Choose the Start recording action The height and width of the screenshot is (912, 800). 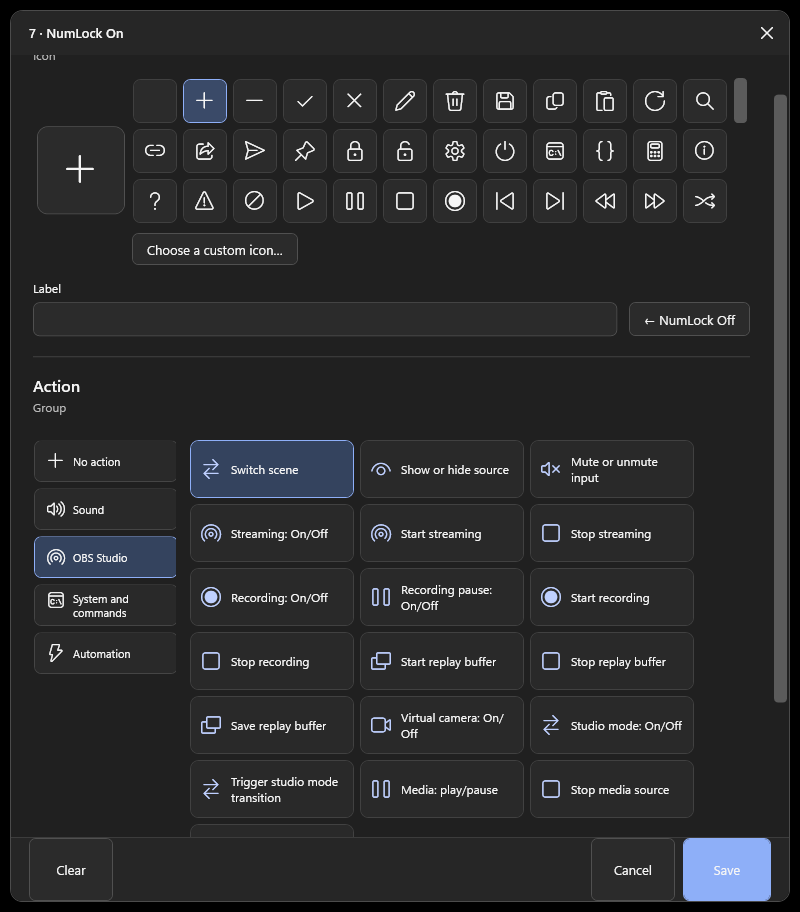611,597
